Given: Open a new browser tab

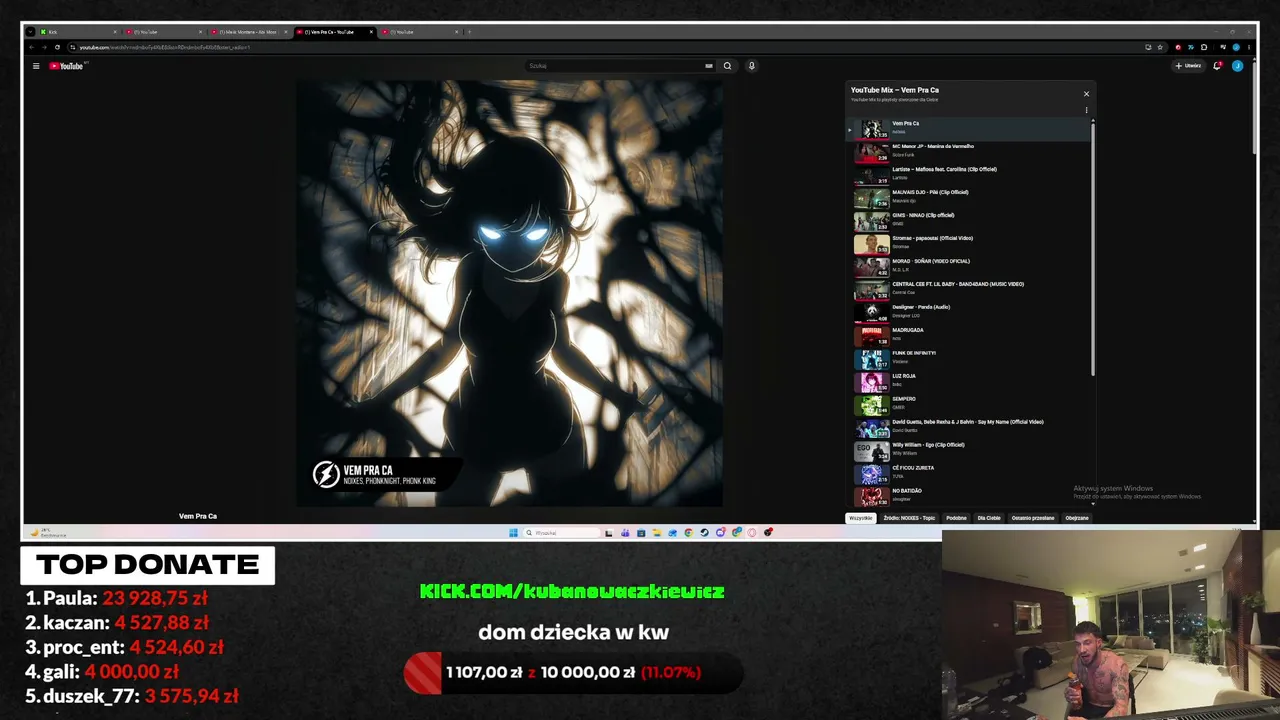Looking at the screenshot, I should pyautogui.click(x=469, y=32).
